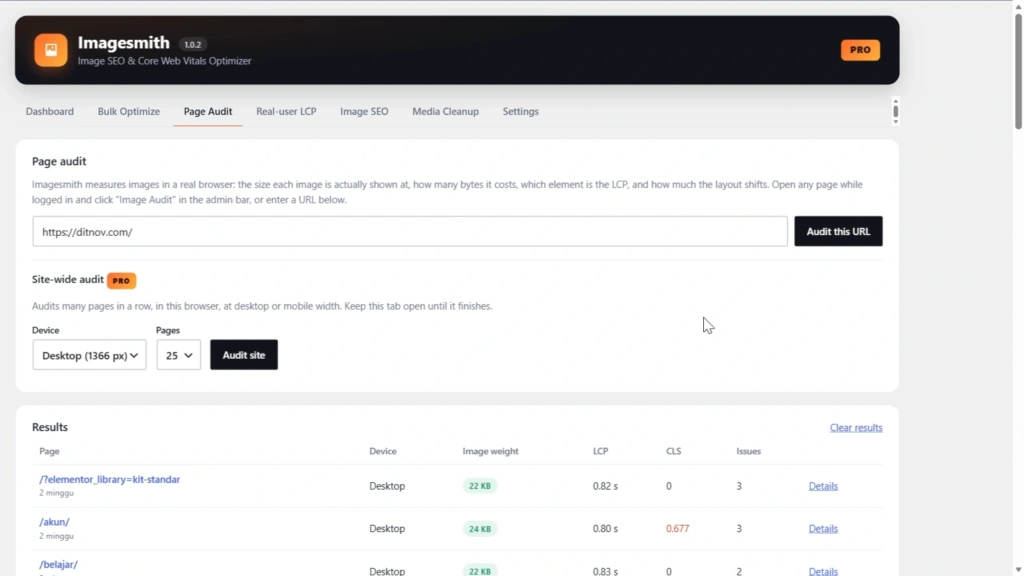Open Details for the kit-standar row
Viewport: 1024px width, 576px height.
[823, 486]
